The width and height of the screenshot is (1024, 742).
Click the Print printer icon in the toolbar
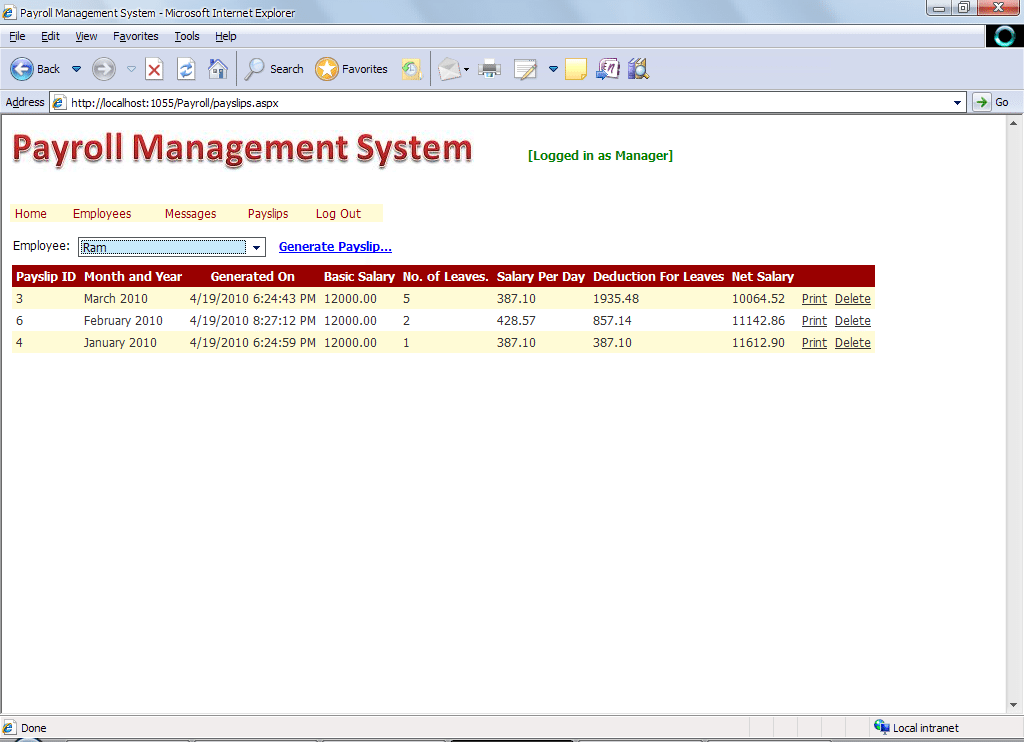(x=489, y=69)
